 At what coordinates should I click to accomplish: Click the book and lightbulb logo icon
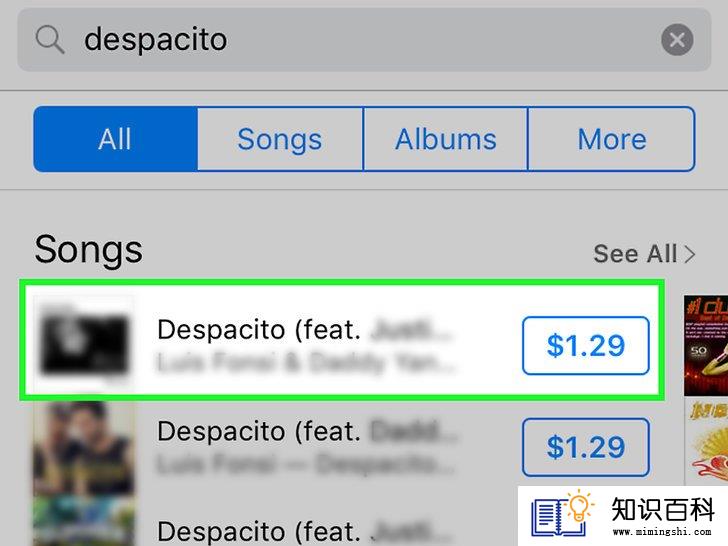coord(562,514)
